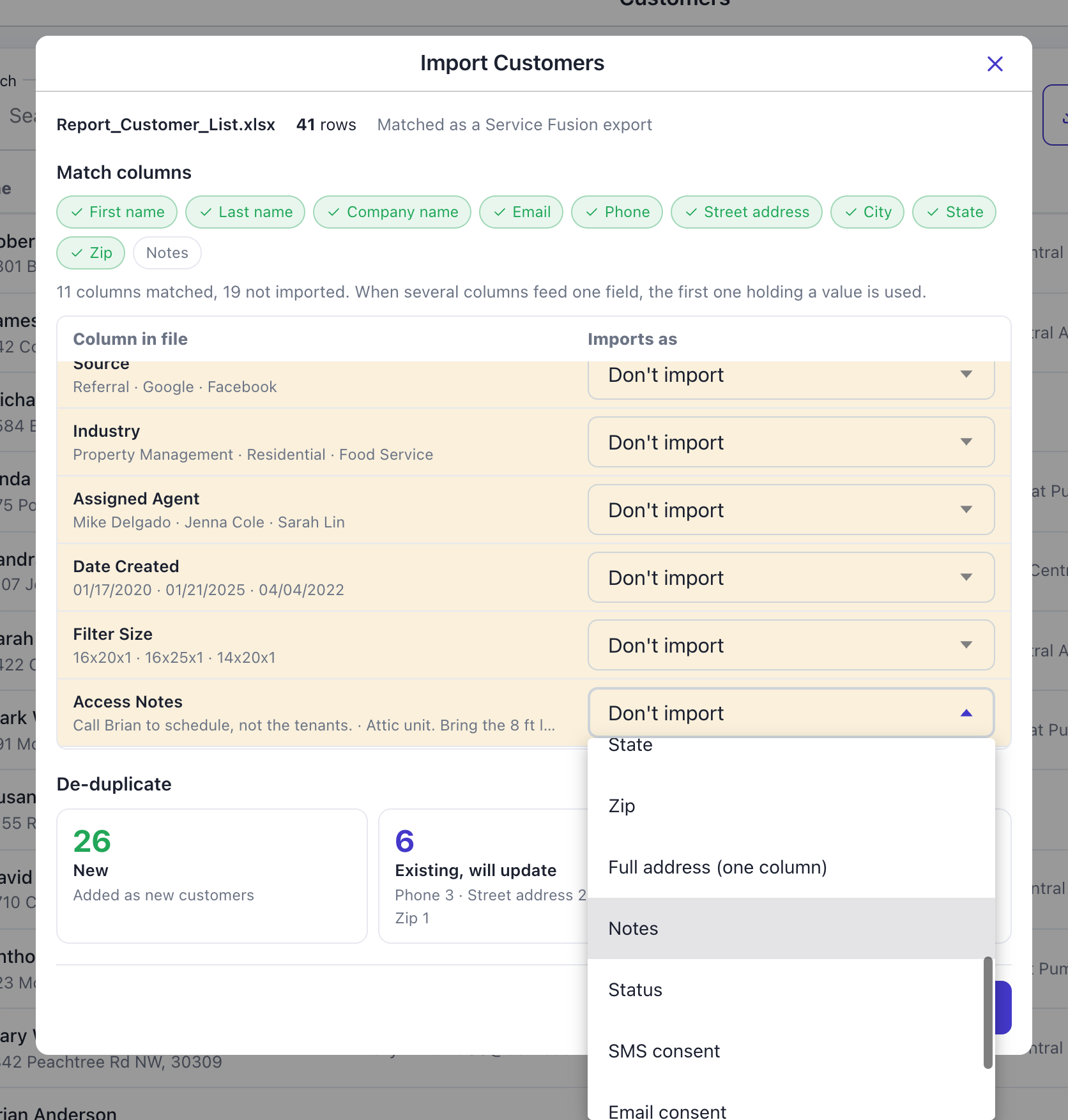Click '01/17/2020' sample dates text
The width and height of the screenshot is (1068, 1120).
pyautogui.click(x=208, y=590)
